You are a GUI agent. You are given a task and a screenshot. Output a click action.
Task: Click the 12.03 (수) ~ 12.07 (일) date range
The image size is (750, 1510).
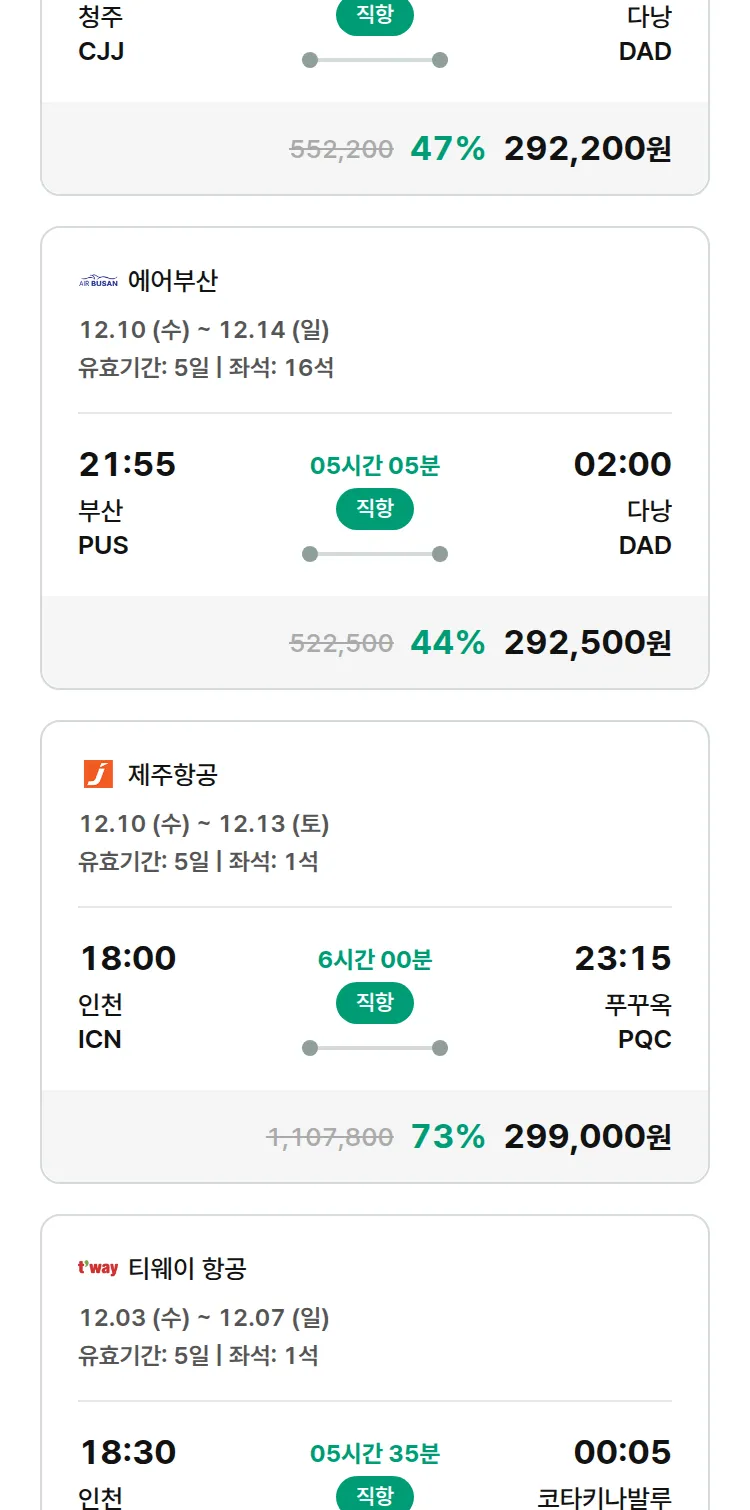point(204,1318)
